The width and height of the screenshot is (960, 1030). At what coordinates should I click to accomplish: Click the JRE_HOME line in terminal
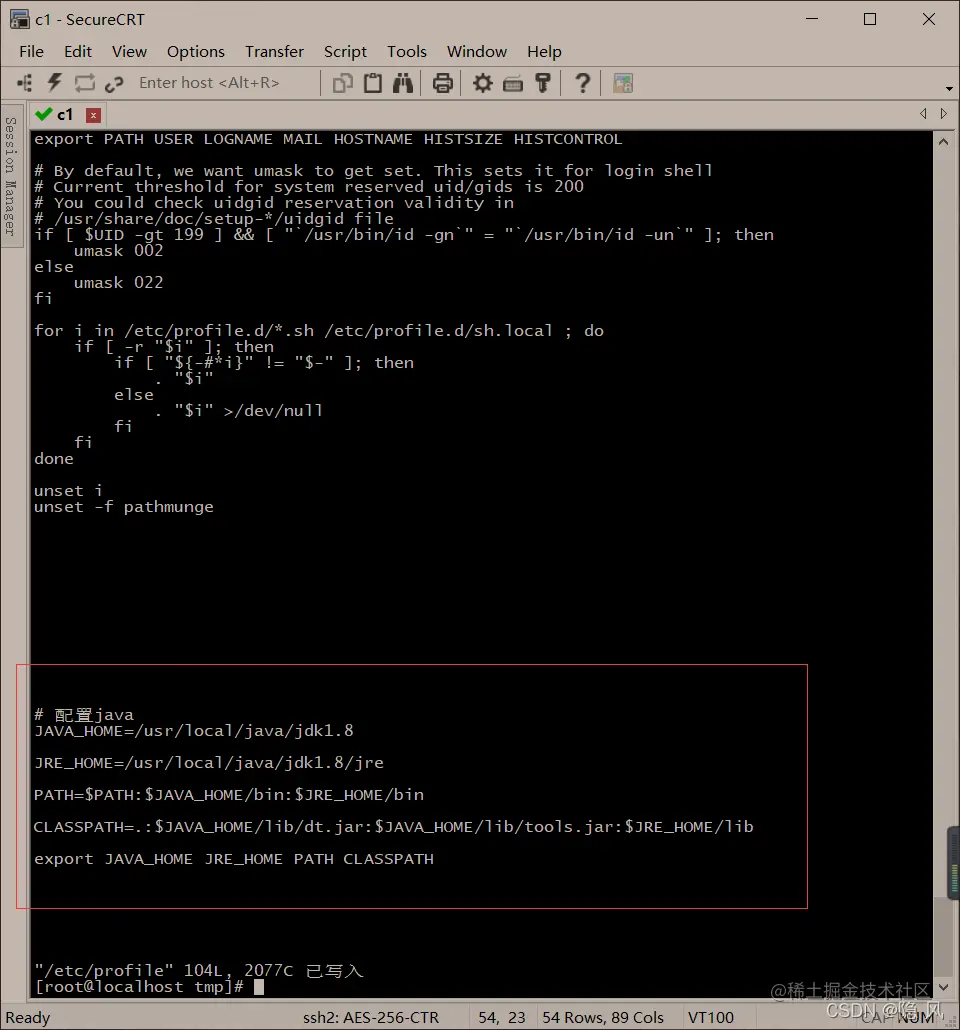point(209,763)
